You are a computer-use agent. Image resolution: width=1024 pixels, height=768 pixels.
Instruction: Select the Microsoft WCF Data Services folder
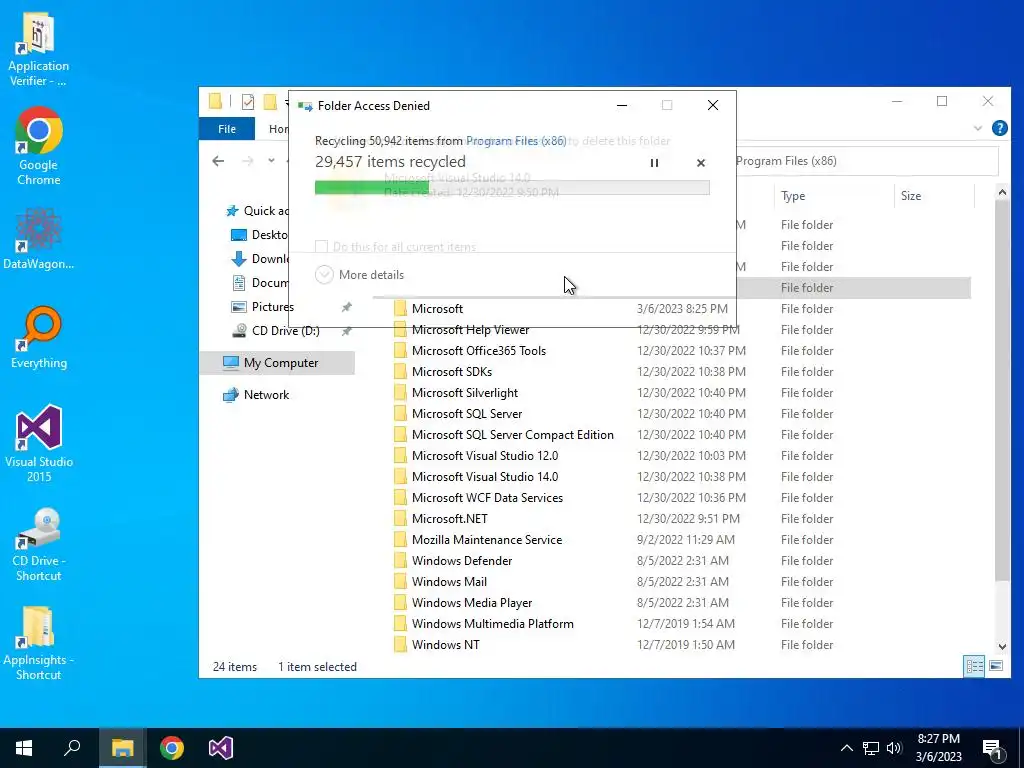point(487,498)
